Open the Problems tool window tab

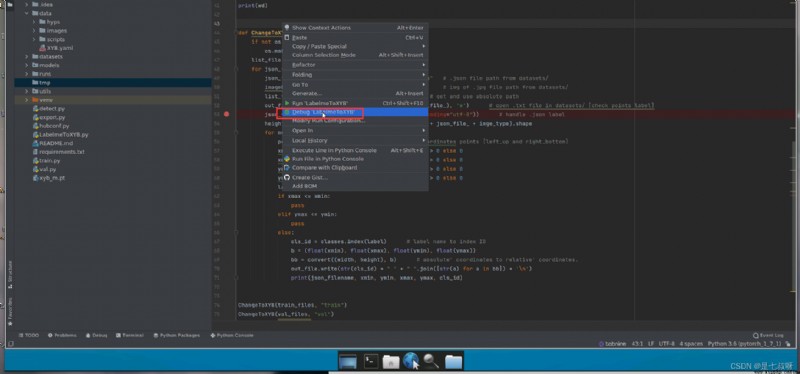[x=62, y=335]
